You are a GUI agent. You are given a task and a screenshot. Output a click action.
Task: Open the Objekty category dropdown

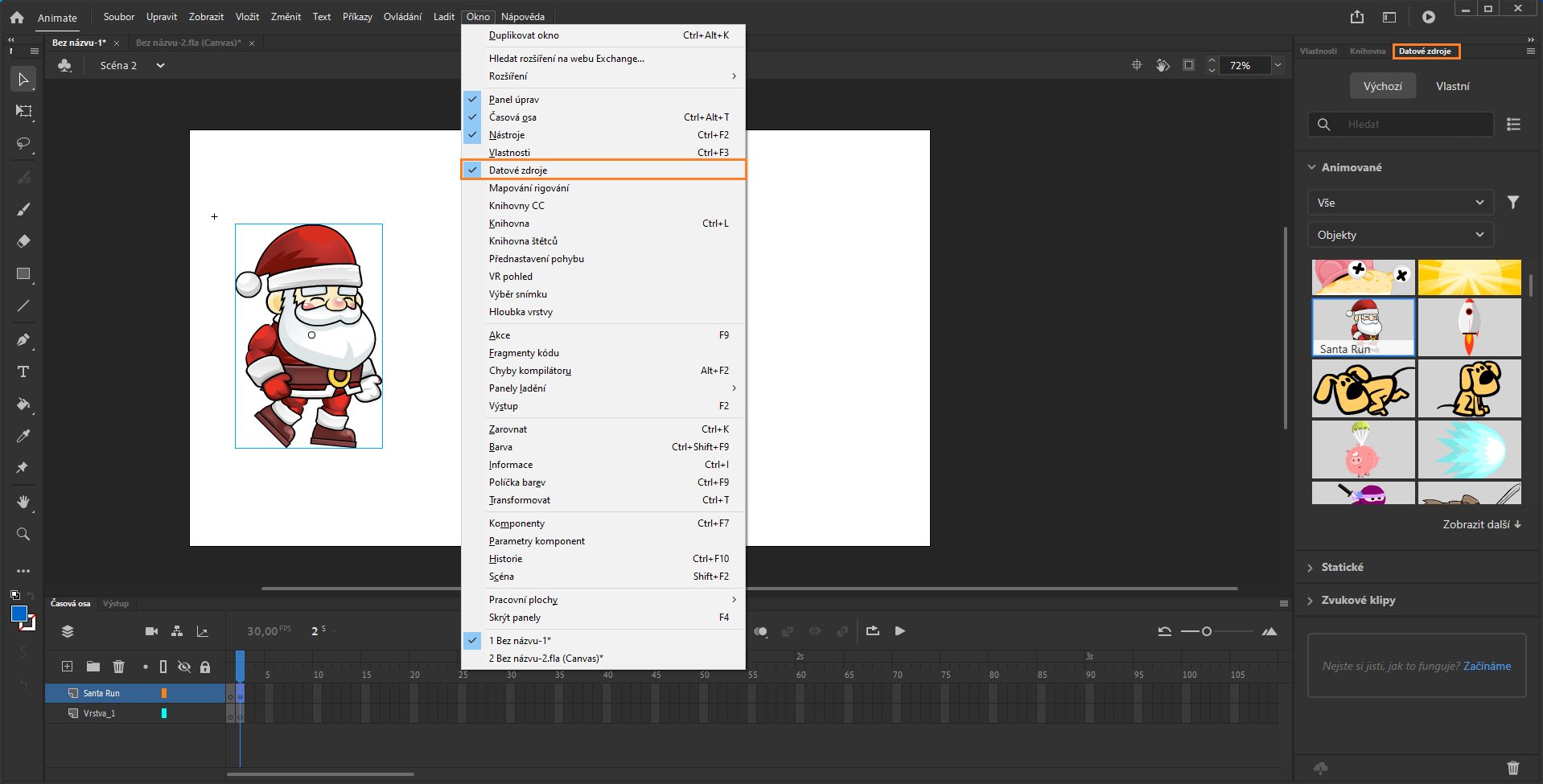tap(1400, 235)
